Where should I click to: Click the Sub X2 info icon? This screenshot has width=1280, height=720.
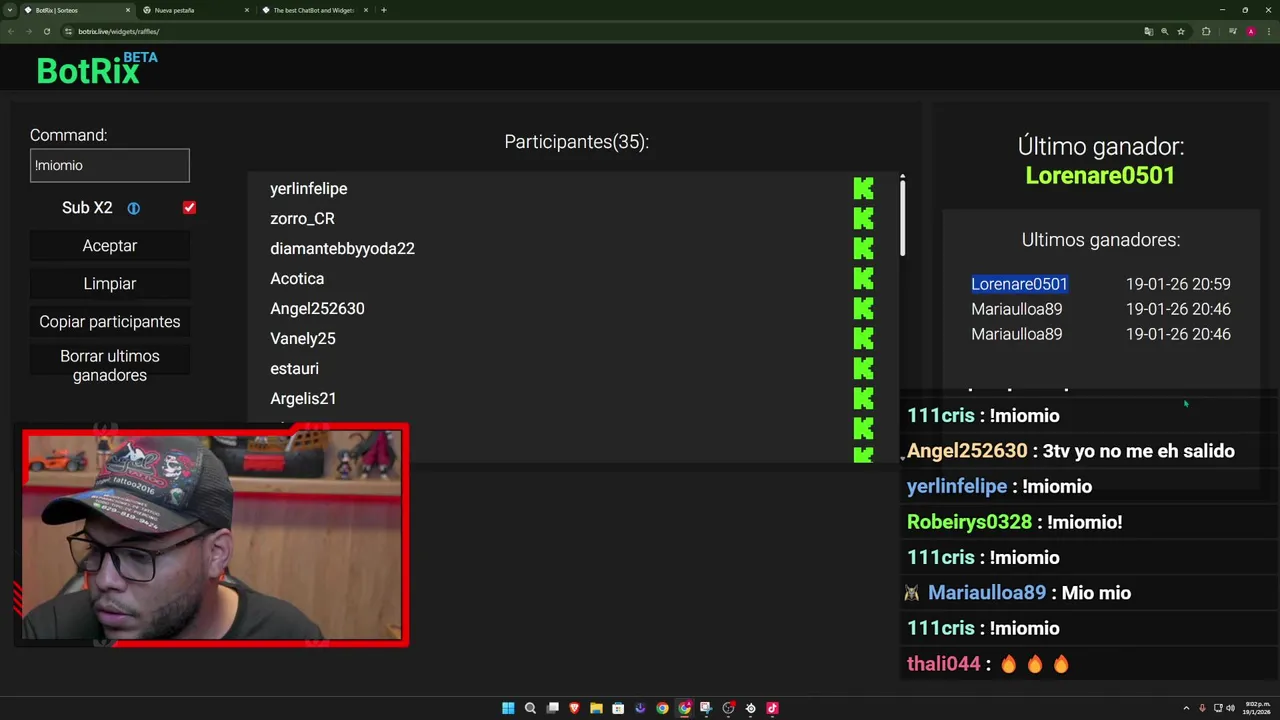133,208
